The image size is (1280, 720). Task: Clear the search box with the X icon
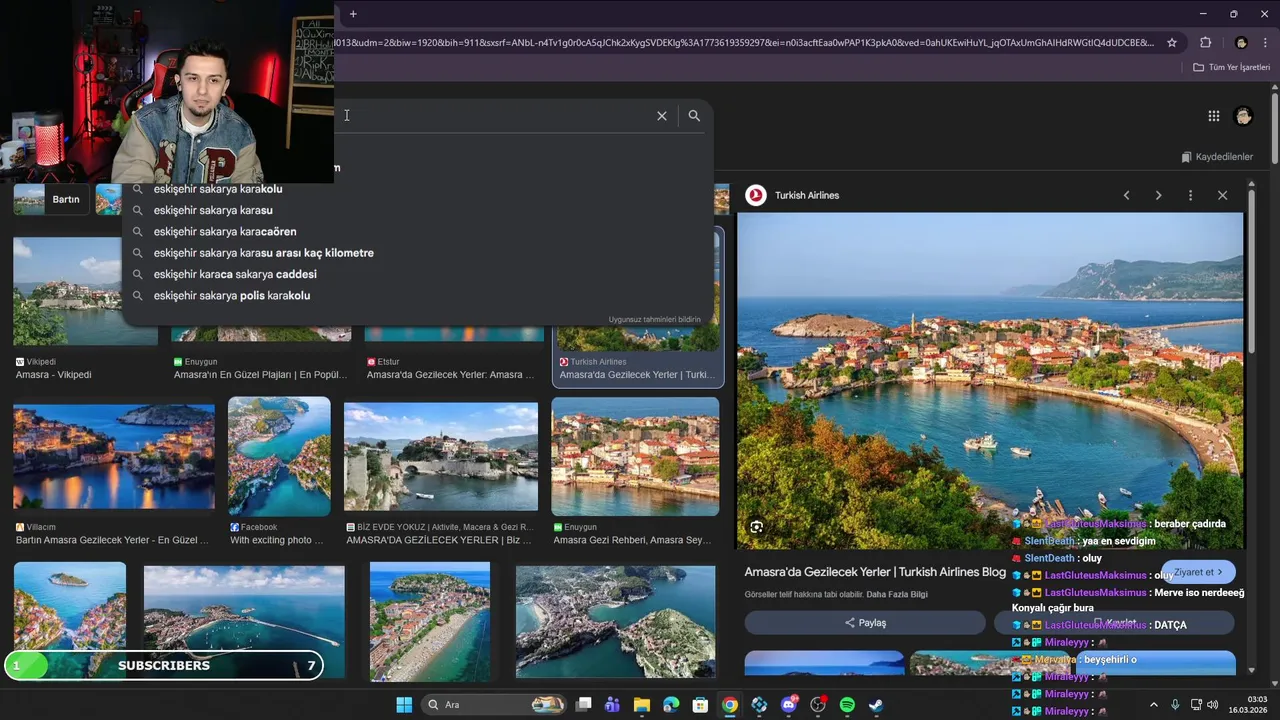click(662, 116)
